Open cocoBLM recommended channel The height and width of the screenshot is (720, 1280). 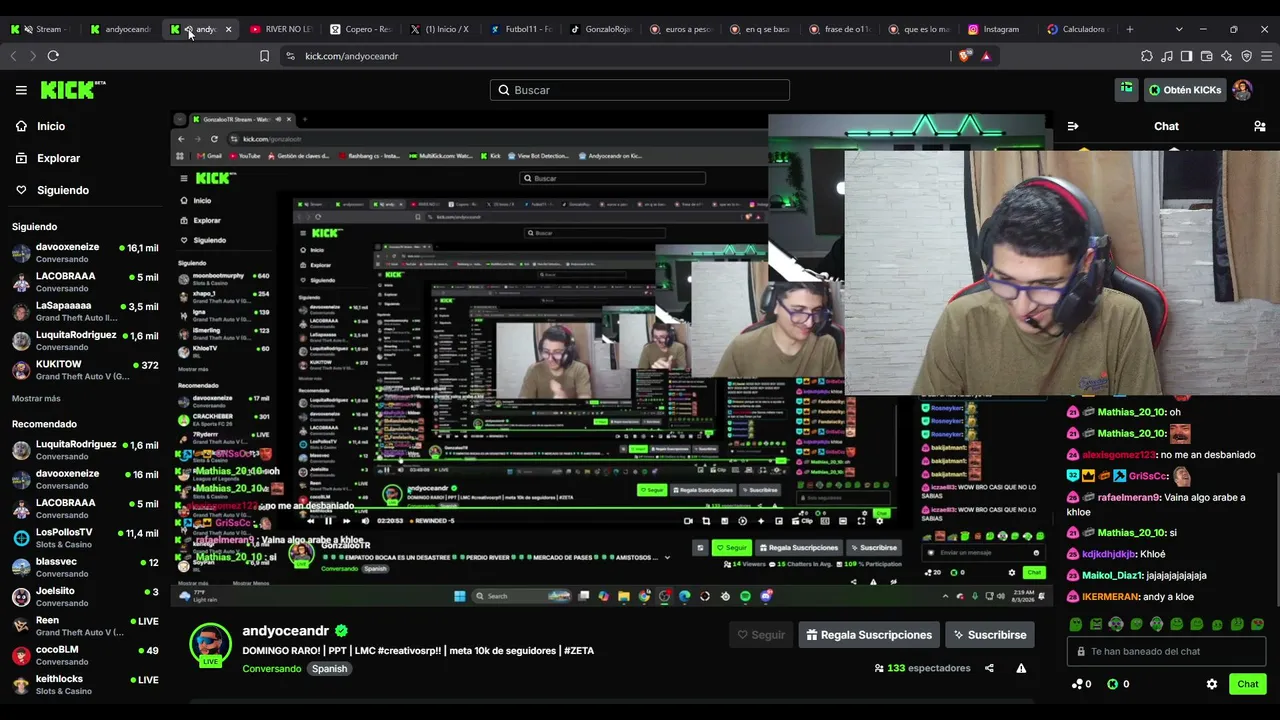pos(85,655)
